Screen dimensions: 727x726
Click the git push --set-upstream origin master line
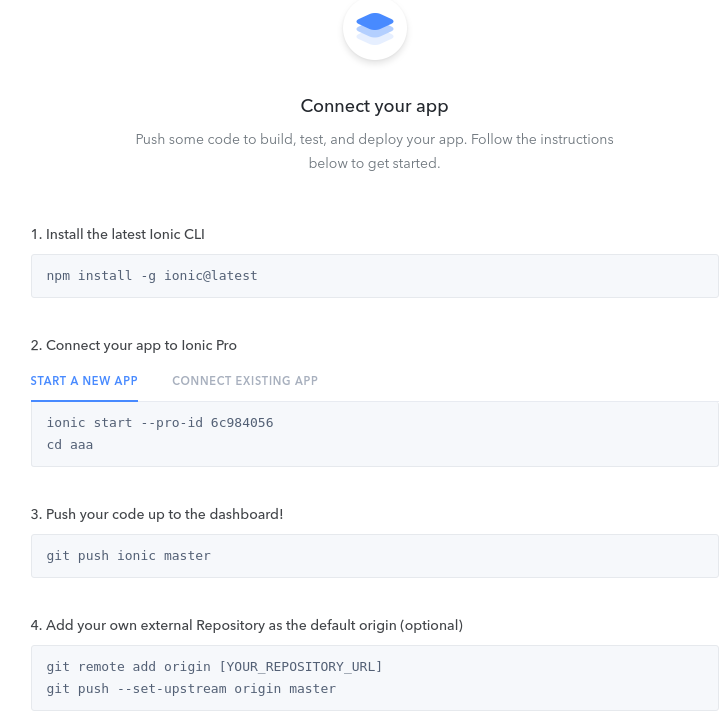coord(191,689)
